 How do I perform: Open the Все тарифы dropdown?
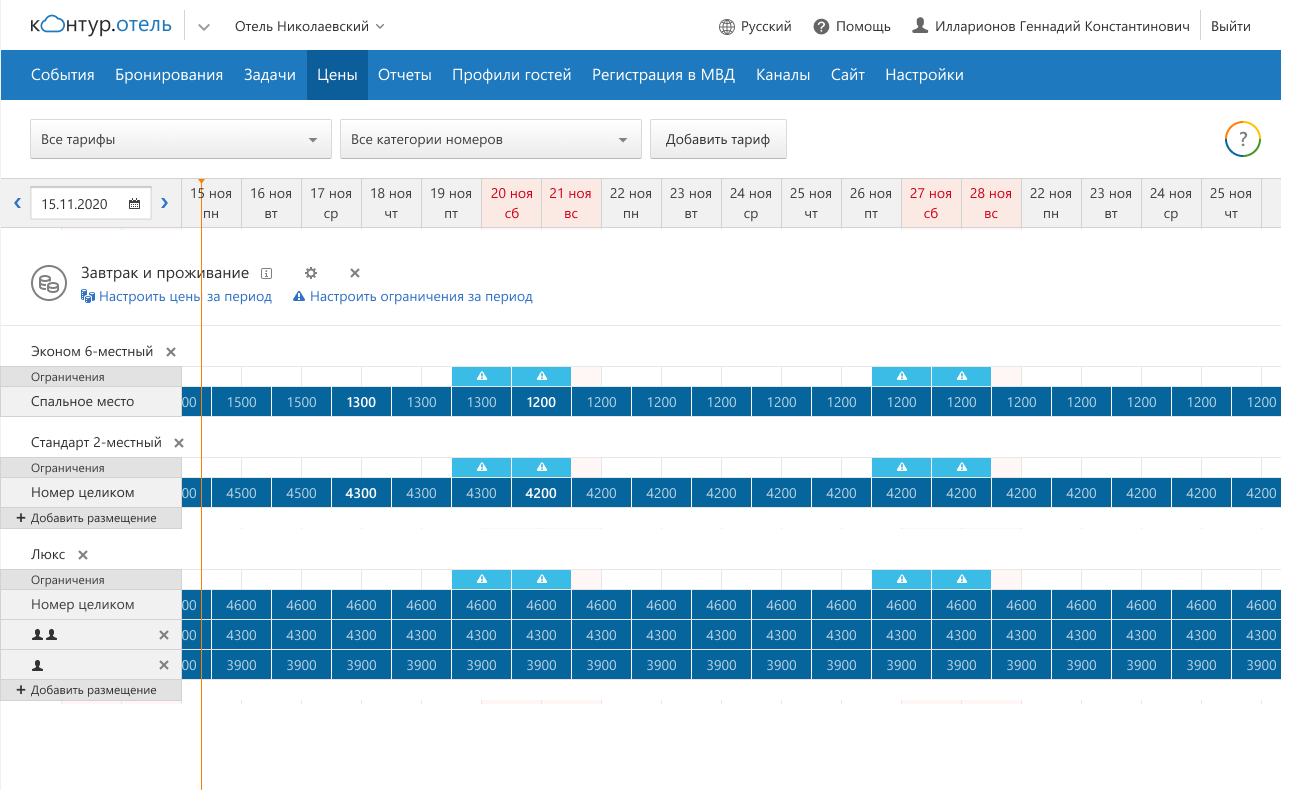point(181,139)
